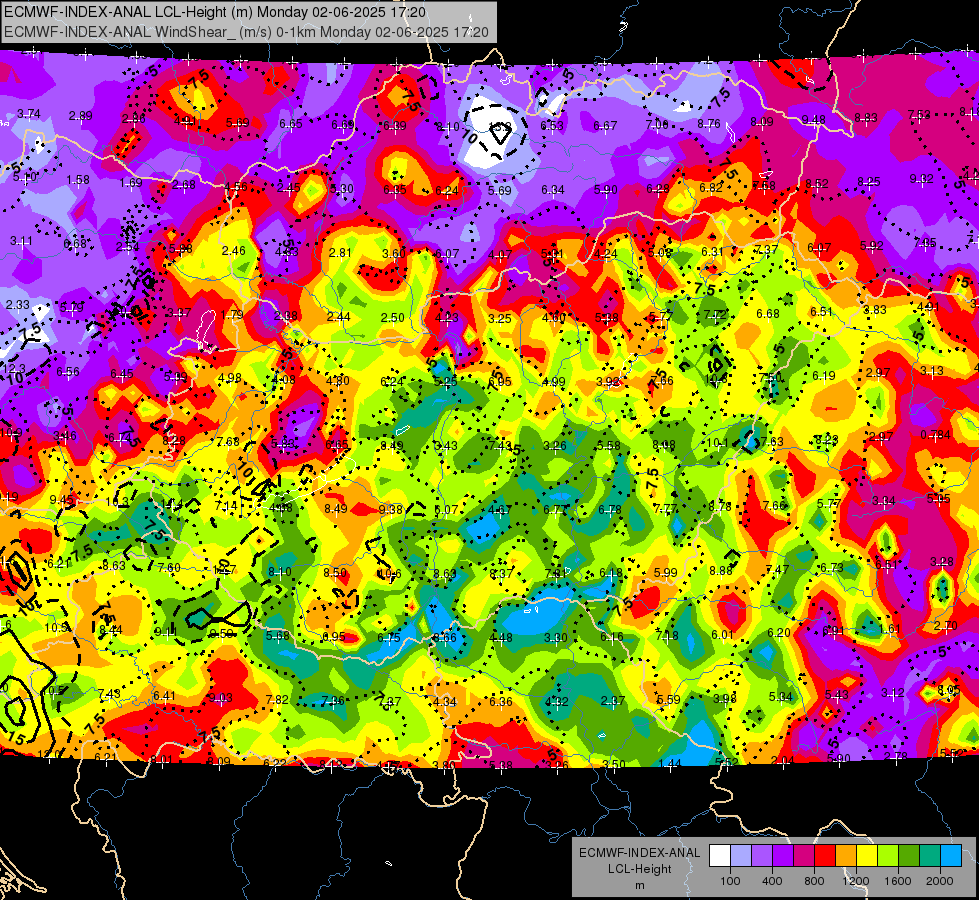Click the wind shear value '3.11'
The image size is (979, 900).
21,241
